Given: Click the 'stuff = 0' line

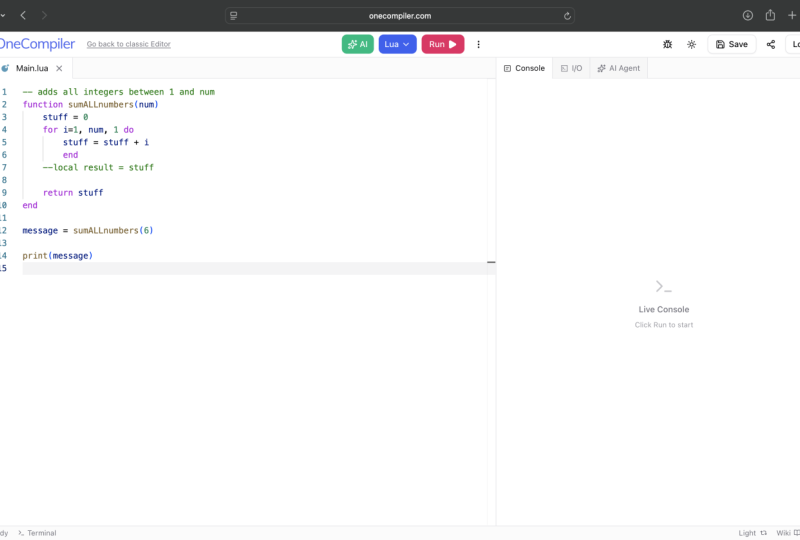Looking at the screenshot, I should [65, 117].
